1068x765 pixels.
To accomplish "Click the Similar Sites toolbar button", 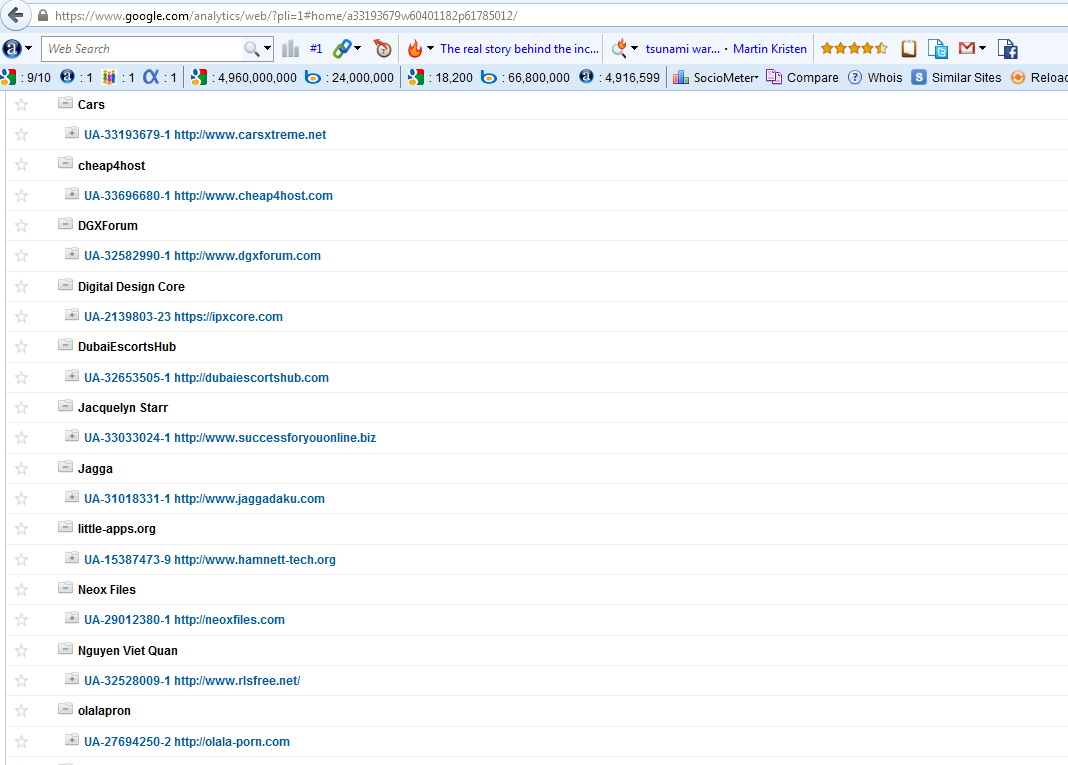I will pos(957,78).
